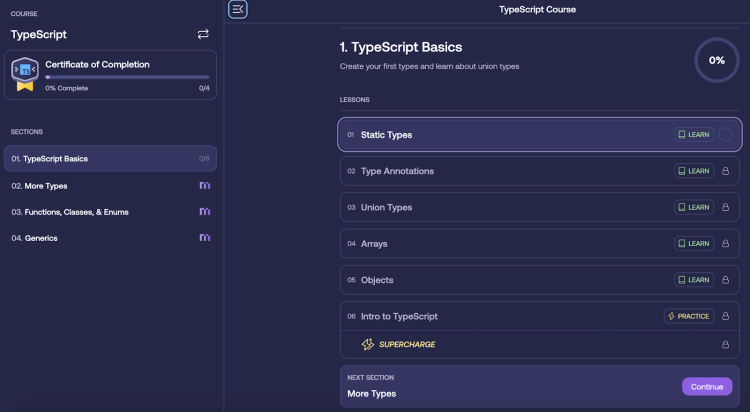Click the section description about union types
The image size is (750, 412).
coord(430,67)
